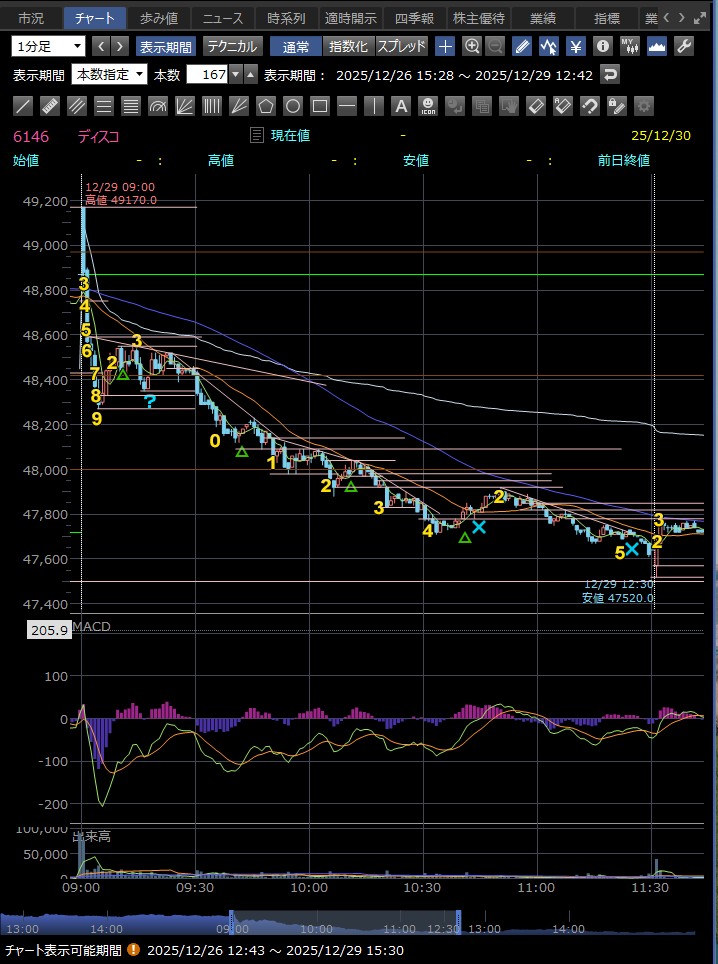Click the zoom in magnifier icon

pos(472,46)
